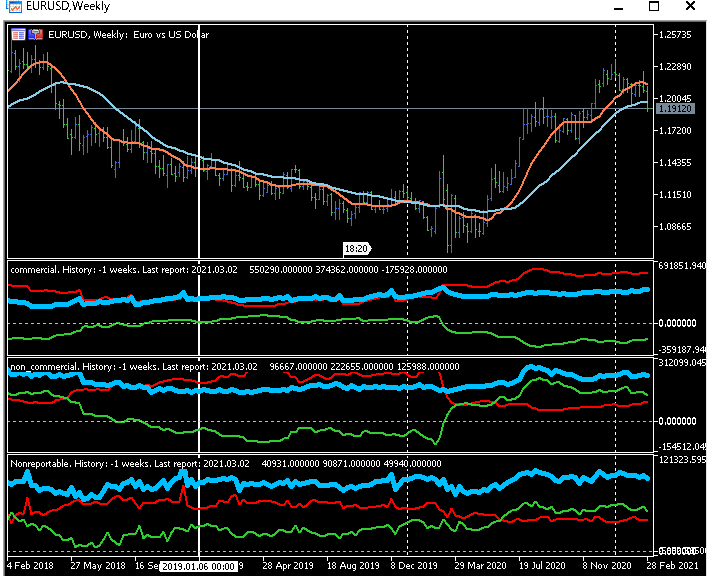Image resolution: width=707 pixels, height=576 pixels.
Task: Click the 0.000000 level in the non_commercial panel scale
Action: (x=677, y=421)
